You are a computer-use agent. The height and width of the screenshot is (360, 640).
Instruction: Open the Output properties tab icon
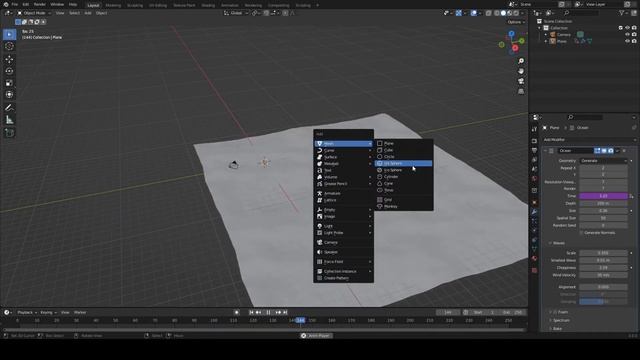coord(534,150)
